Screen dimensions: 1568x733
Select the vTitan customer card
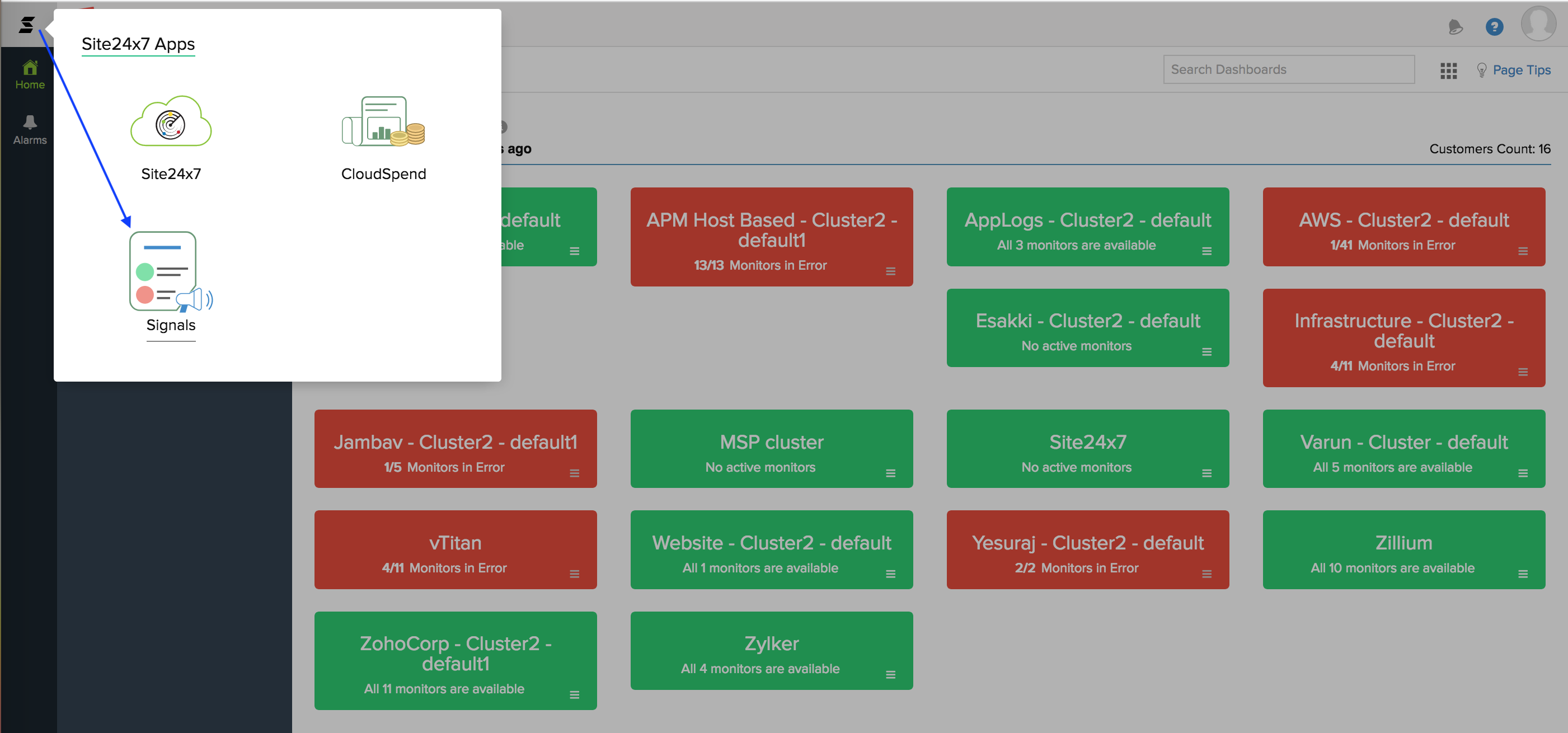click(456, 549)
